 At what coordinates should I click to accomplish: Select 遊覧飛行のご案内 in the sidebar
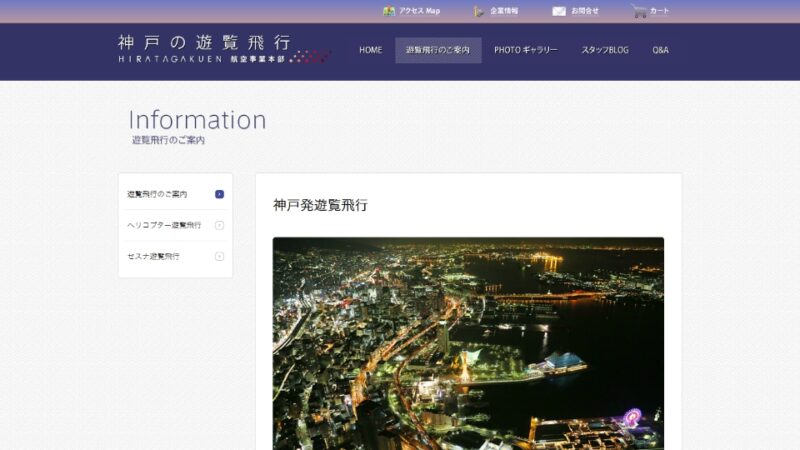click(x=176, y=194)
